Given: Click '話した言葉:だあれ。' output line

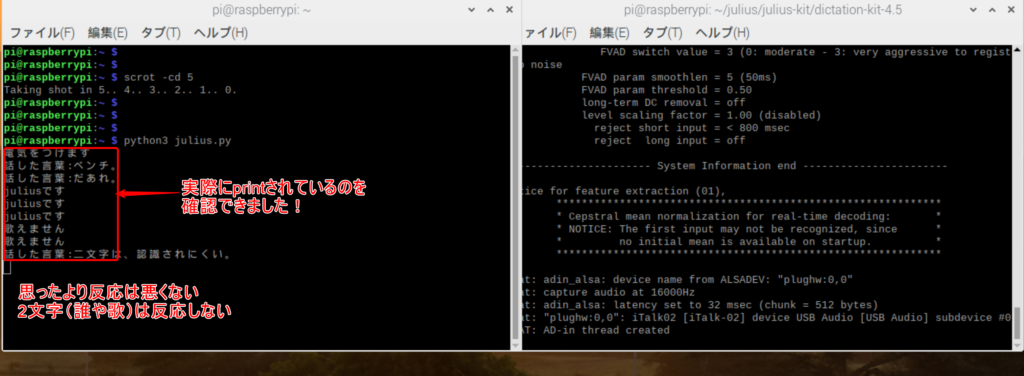Looking at the screenshot, I should pos(61,179).
